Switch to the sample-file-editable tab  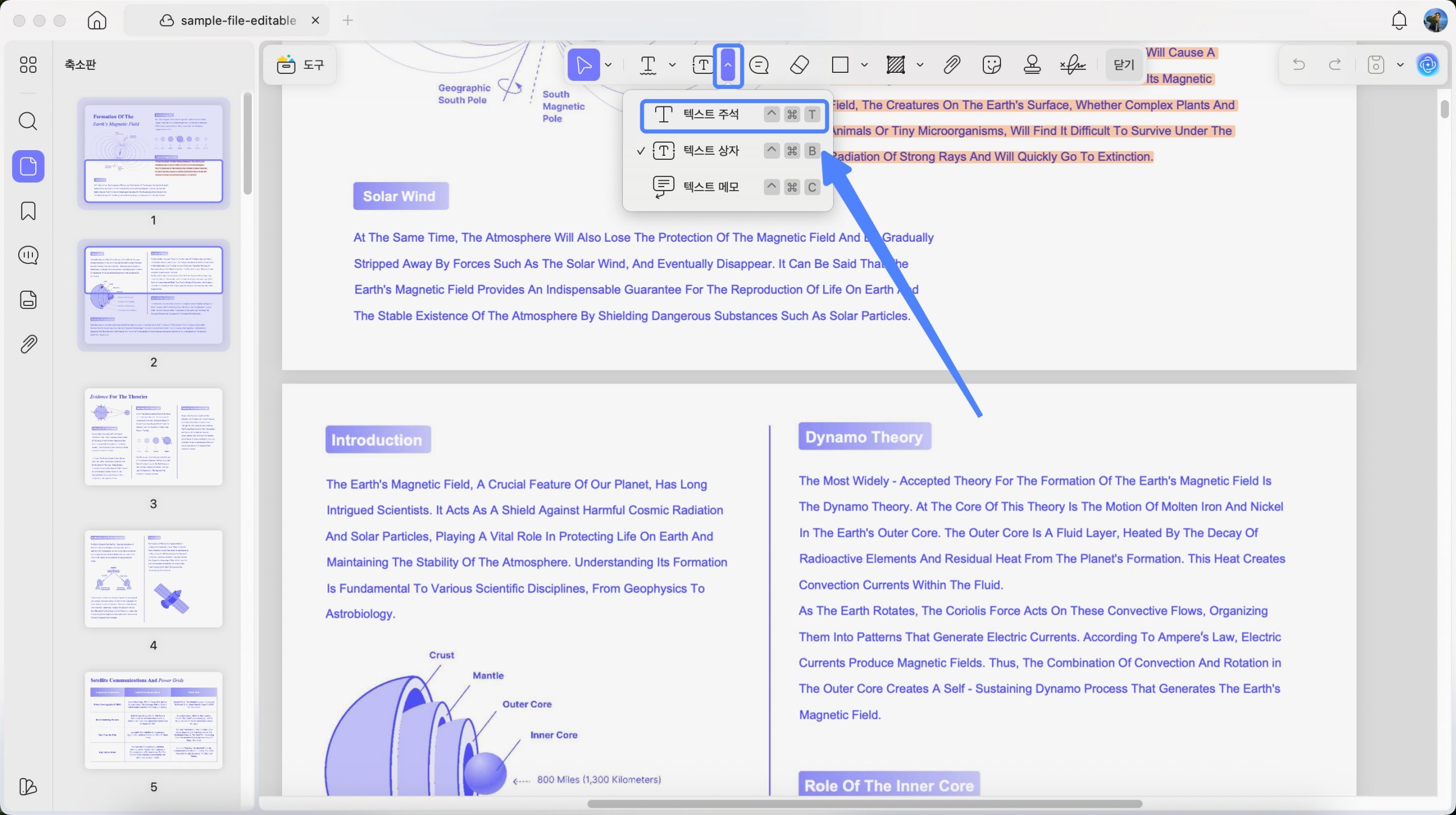(x=227, y=20)
